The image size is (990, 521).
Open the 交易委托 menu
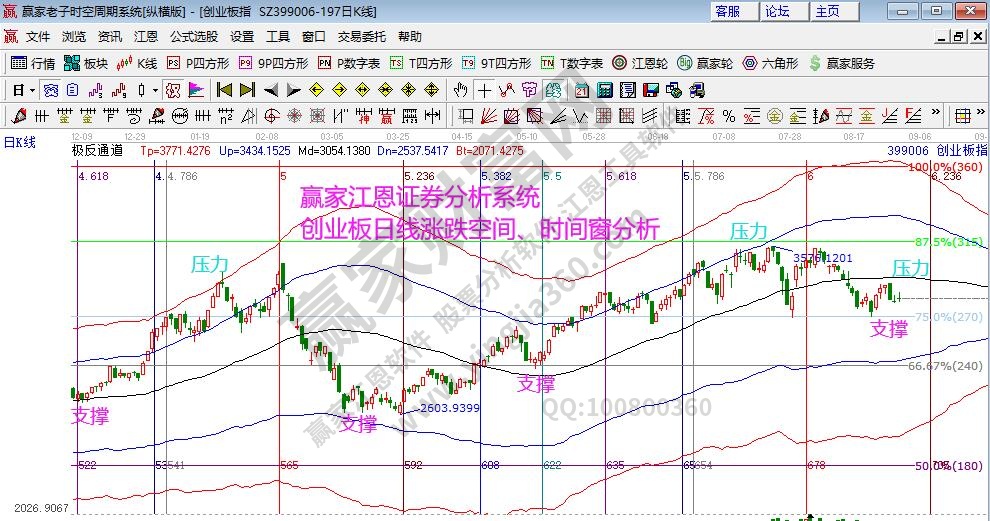click(x=361, y=37)
